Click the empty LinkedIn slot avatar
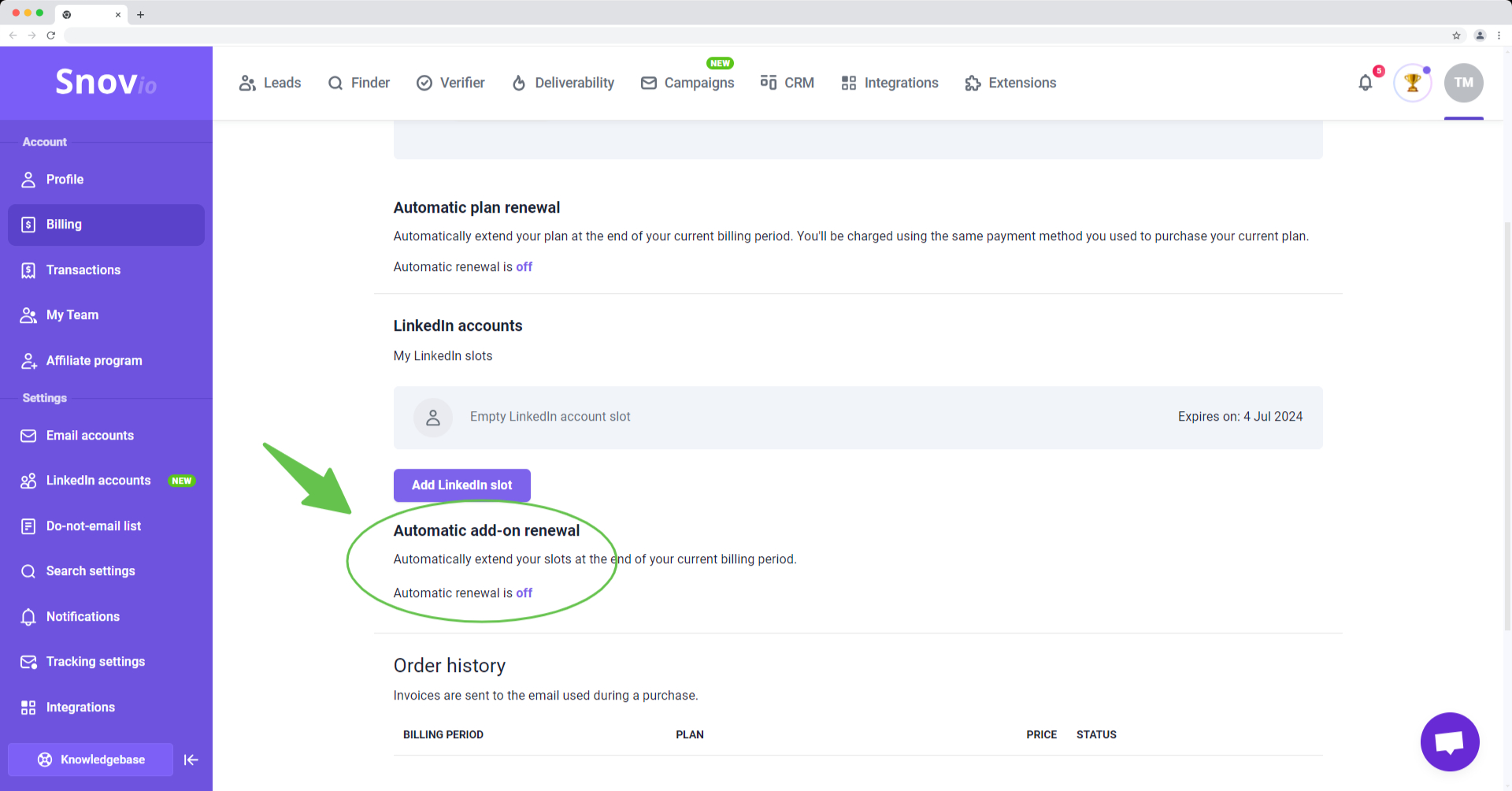The width and height of the screenshot is (1512, 791). click(433, 418)
